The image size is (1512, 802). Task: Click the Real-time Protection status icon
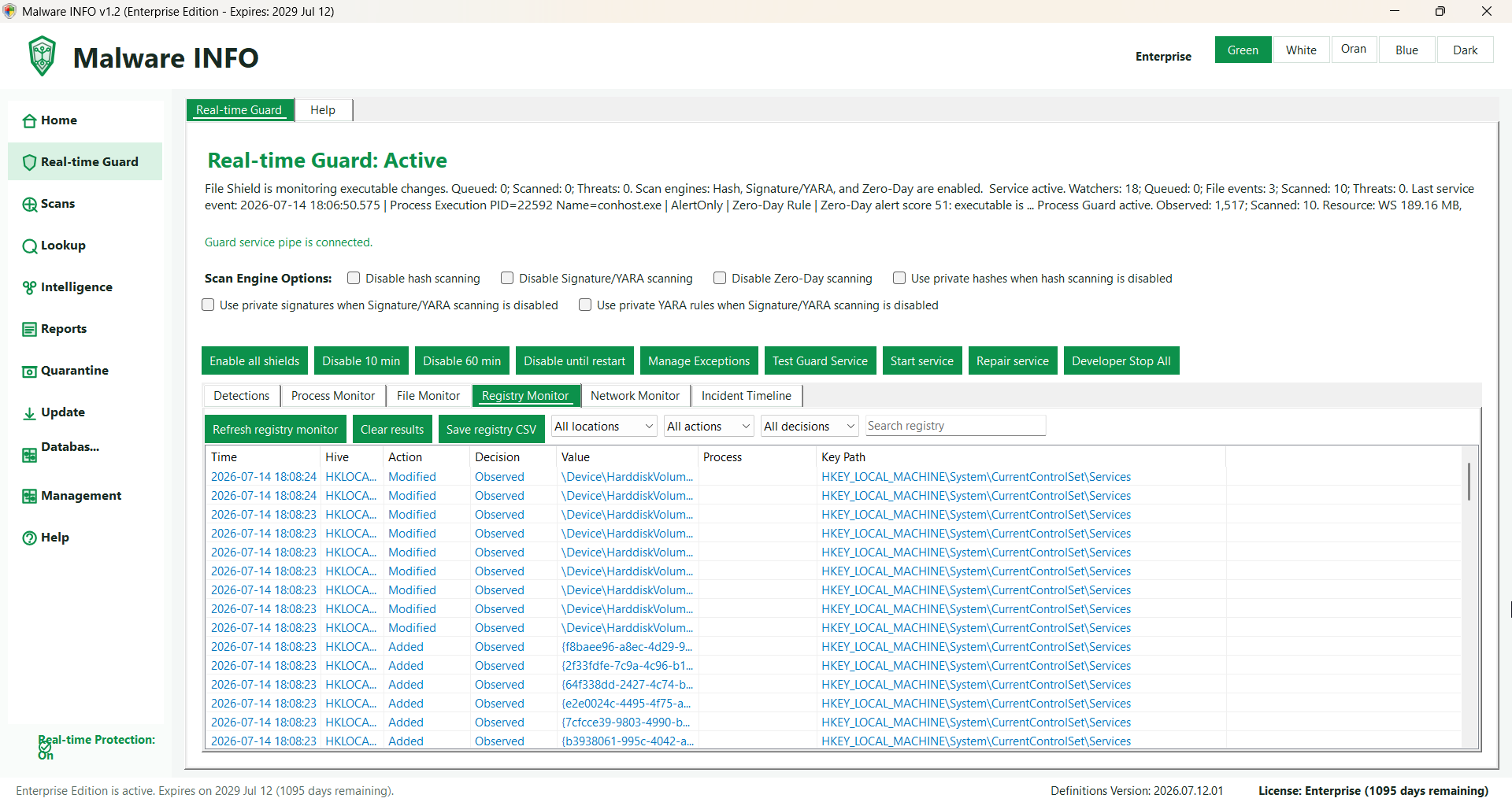pos(46,747)
